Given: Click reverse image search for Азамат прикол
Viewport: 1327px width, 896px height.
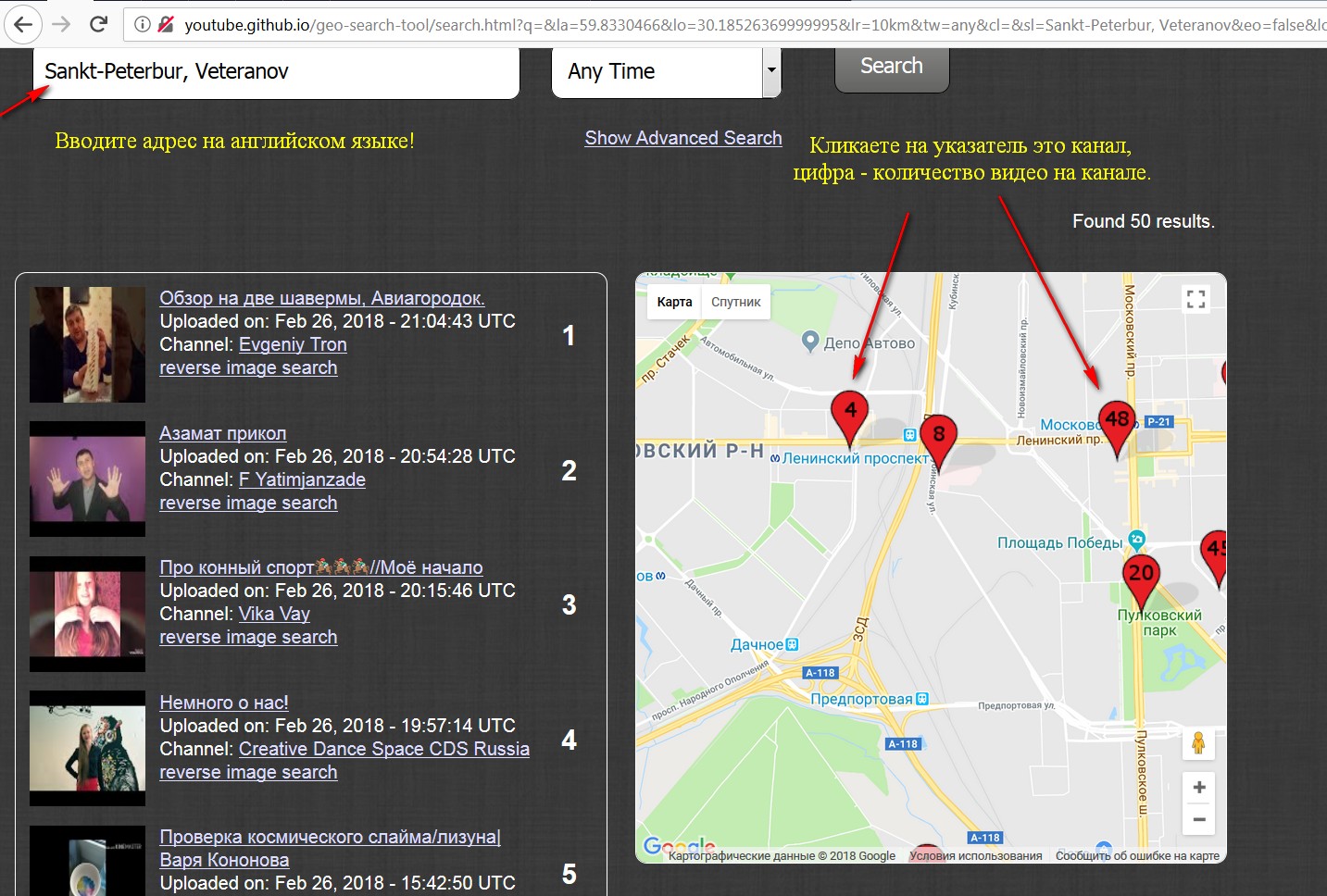Looking at the screenshot, I should (x=248, y=503).
